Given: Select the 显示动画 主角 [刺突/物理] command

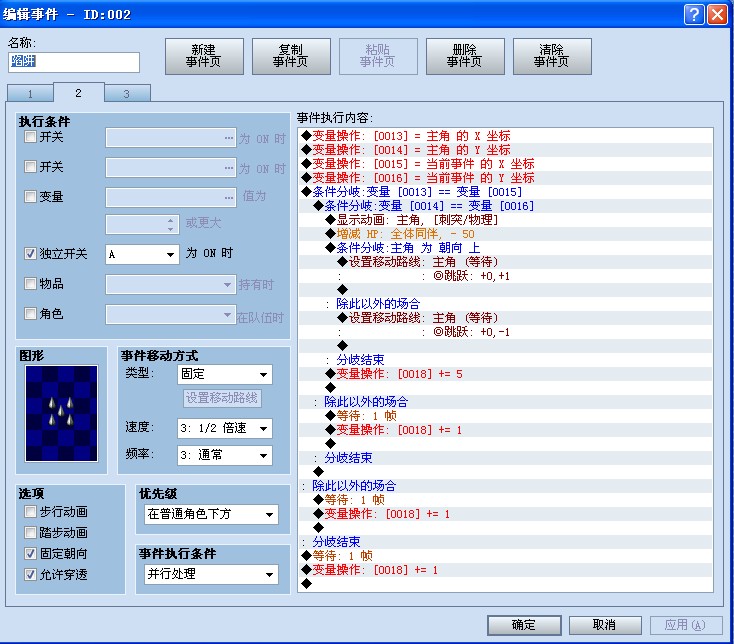Looking at the screenshot, I should point(505,220).
